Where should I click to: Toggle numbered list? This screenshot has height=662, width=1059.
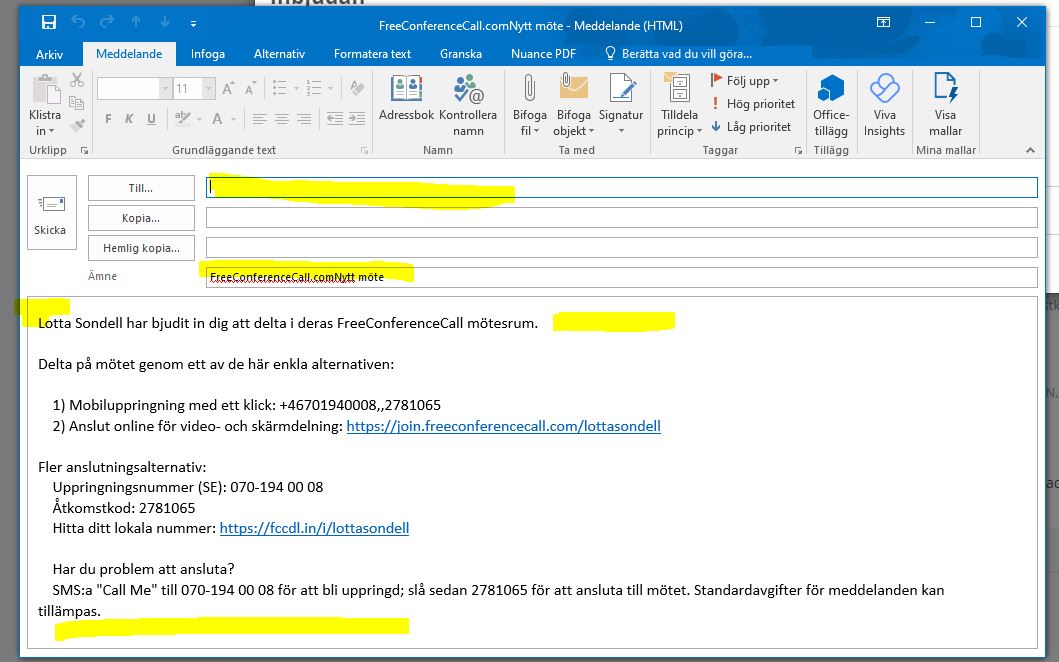pos(314,88)
